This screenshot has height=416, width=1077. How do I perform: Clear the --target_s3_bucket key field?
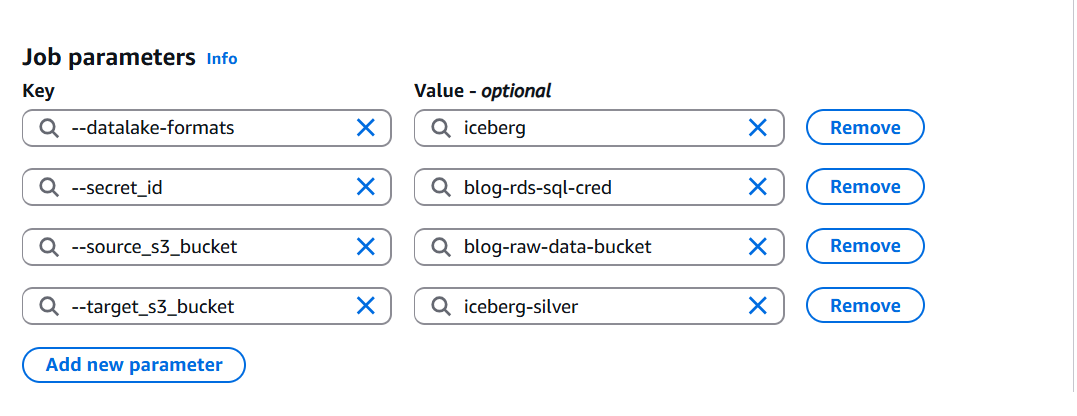pos(366,306)
